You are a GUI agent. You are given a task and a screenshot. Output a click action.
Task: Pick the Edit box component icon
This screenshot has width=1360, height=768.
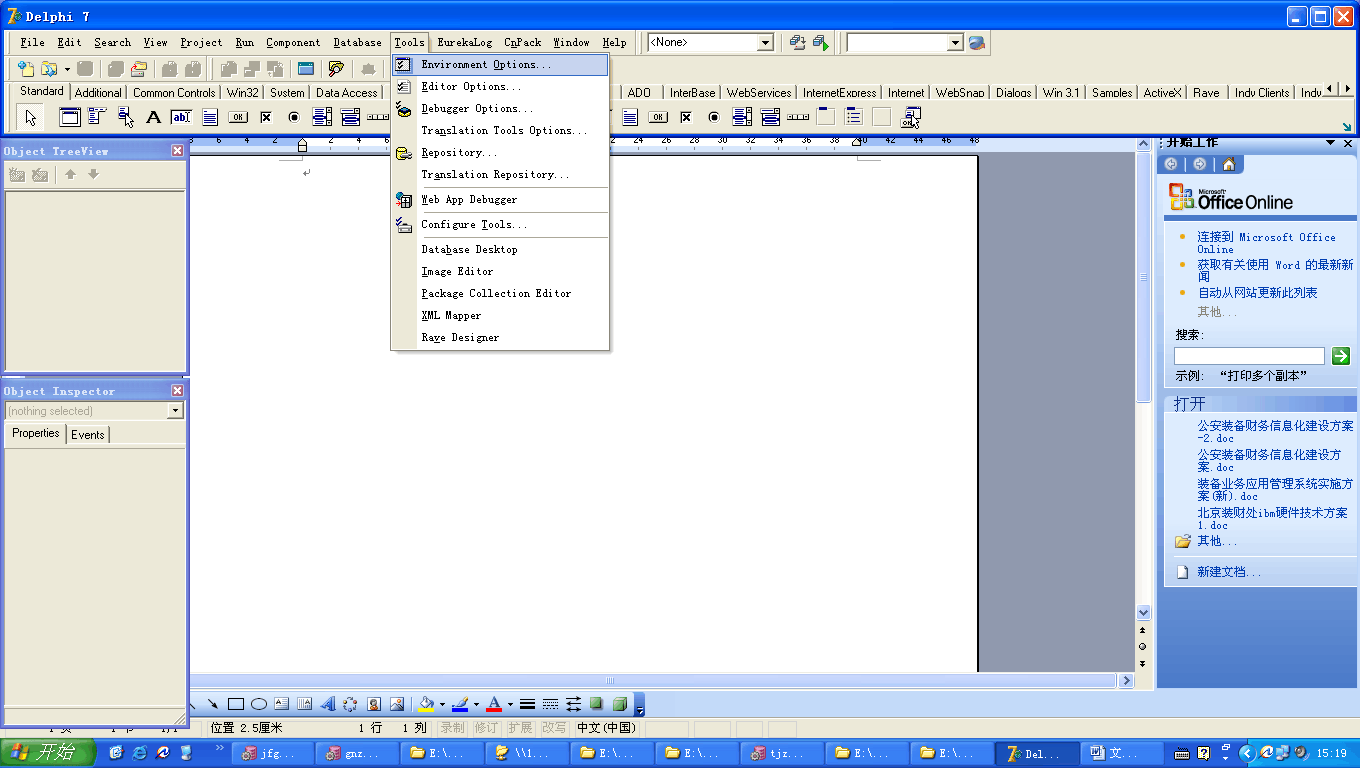(x=182, y=117)
